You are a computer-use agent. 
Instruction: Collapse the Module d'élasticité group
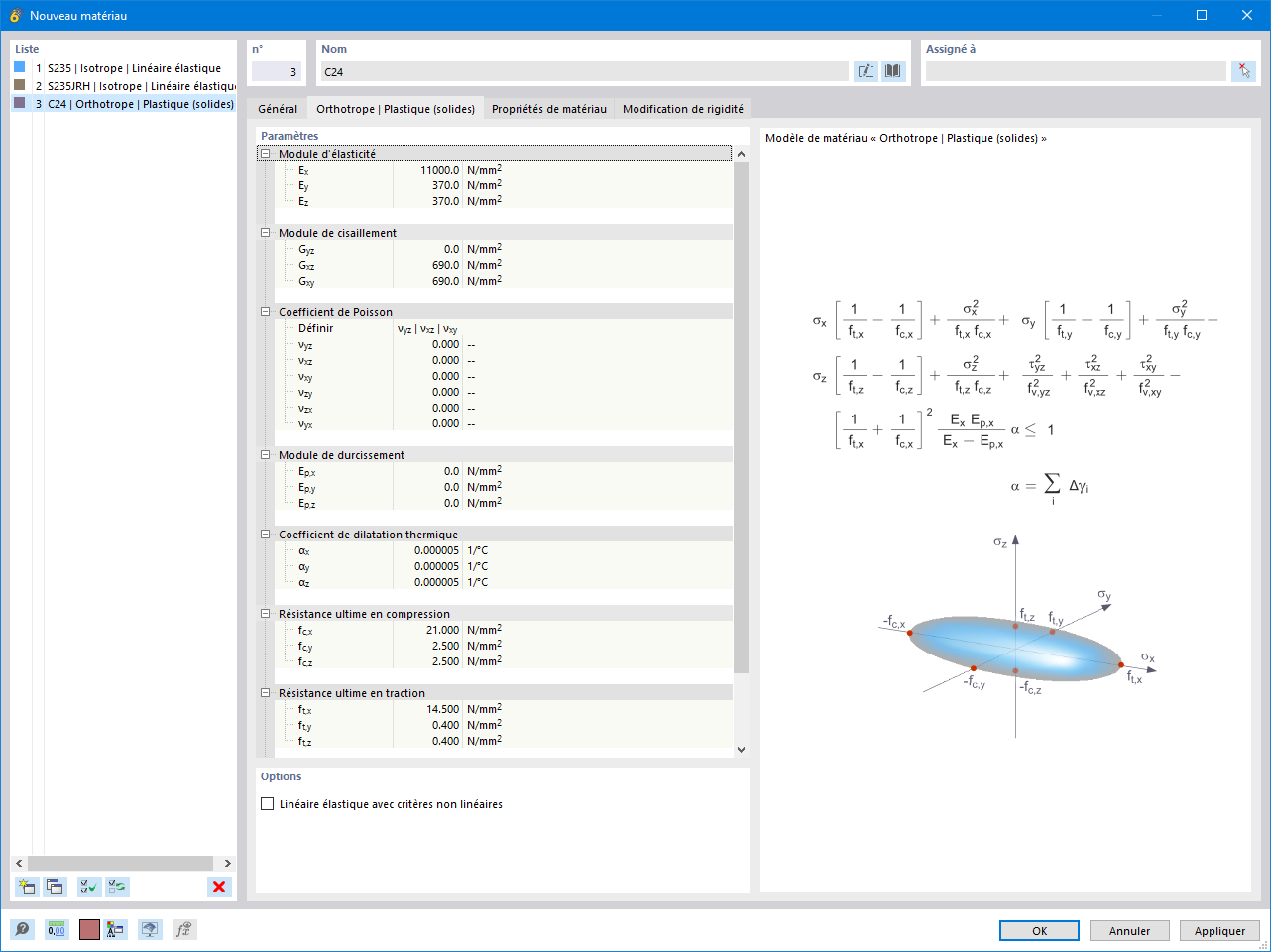click(x=265, y=154)
